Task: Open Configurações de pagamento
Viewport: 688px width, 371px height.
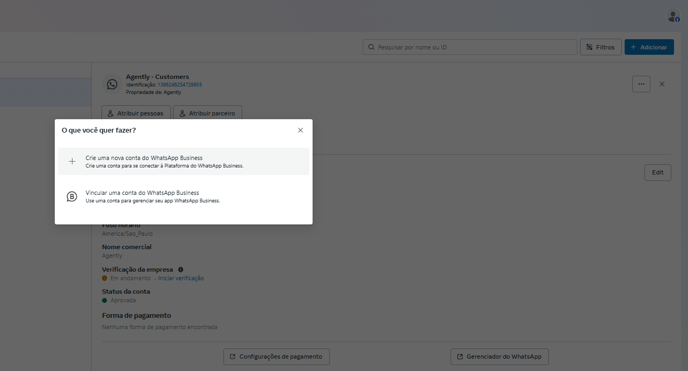Action: click(x=276, y=357)
